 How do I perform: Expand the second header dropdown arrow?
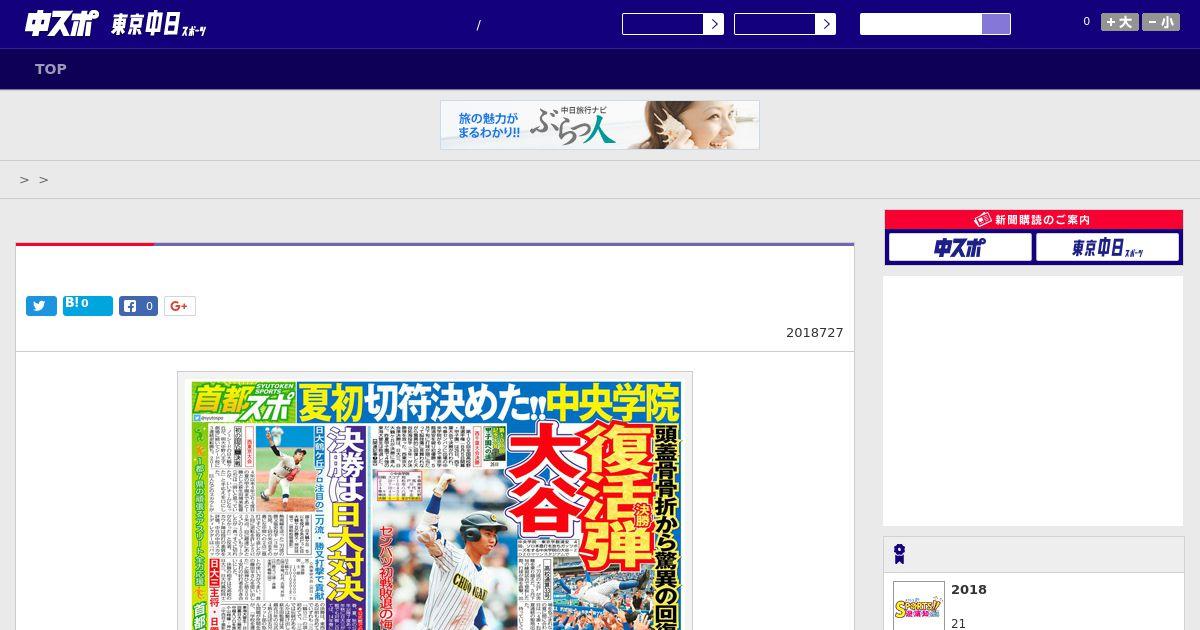click(x=825, y=24)
